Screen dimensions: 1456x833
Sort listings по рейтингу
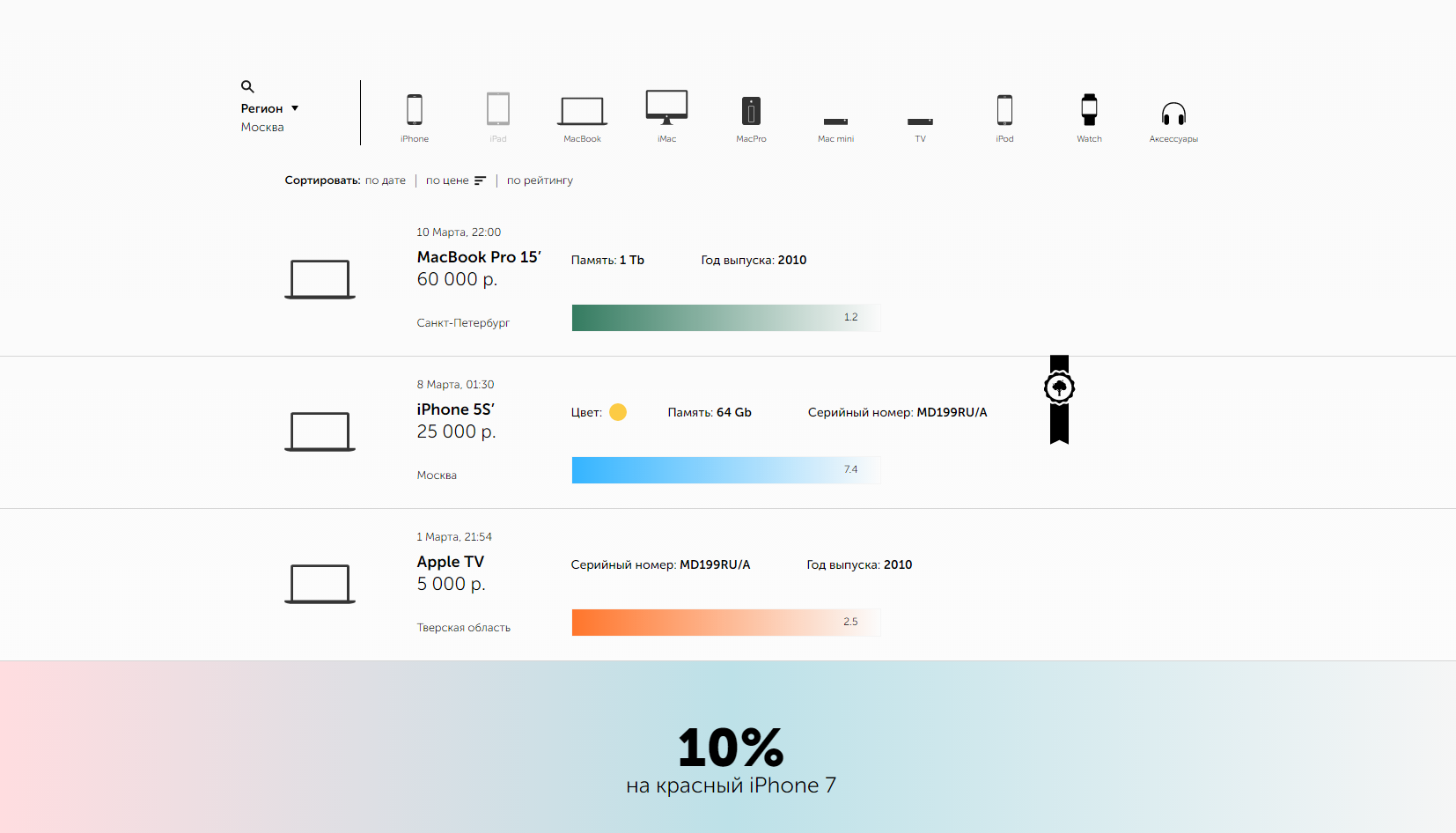[540, 181]
